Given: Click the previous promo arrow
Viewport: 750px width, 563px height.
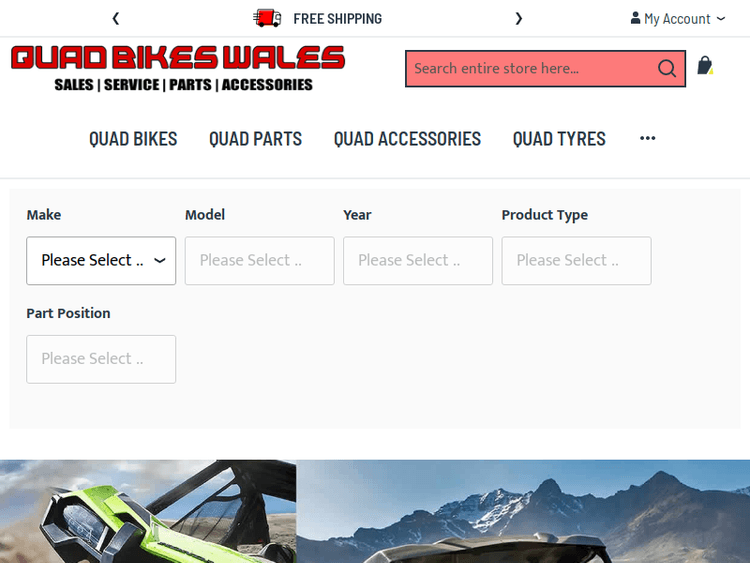Looking at the screenshot, I should tap(116, 19).
